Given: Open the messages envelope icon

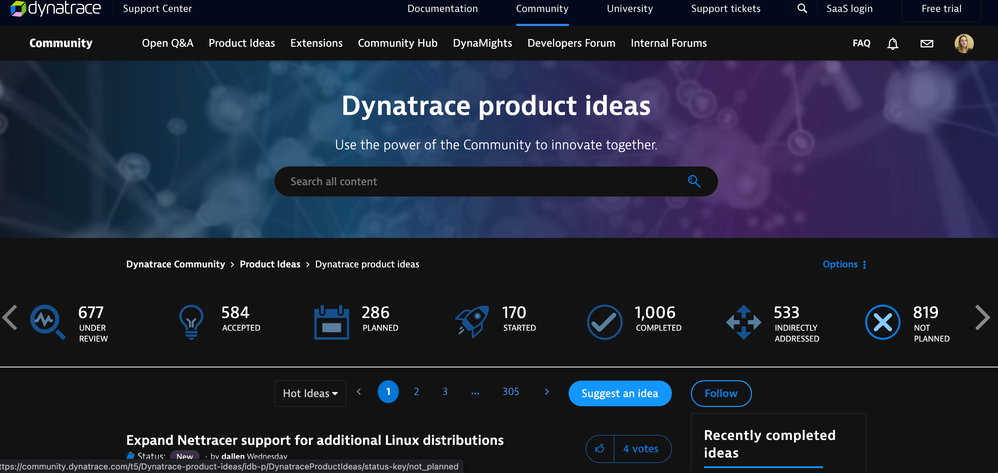Looking at the screenshot, I should click(x=926, y=44).
